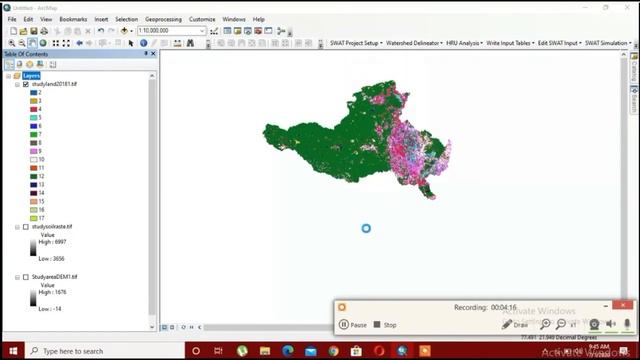Create a new map document

[x=13, y=31]
